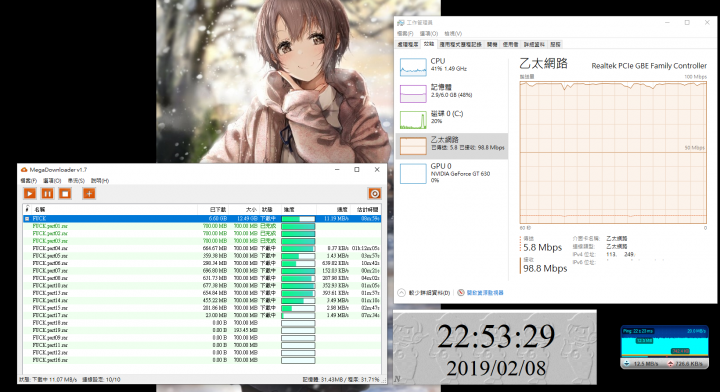Select the GPU 0 NVIDIA GeForce item

coord(452,173)
